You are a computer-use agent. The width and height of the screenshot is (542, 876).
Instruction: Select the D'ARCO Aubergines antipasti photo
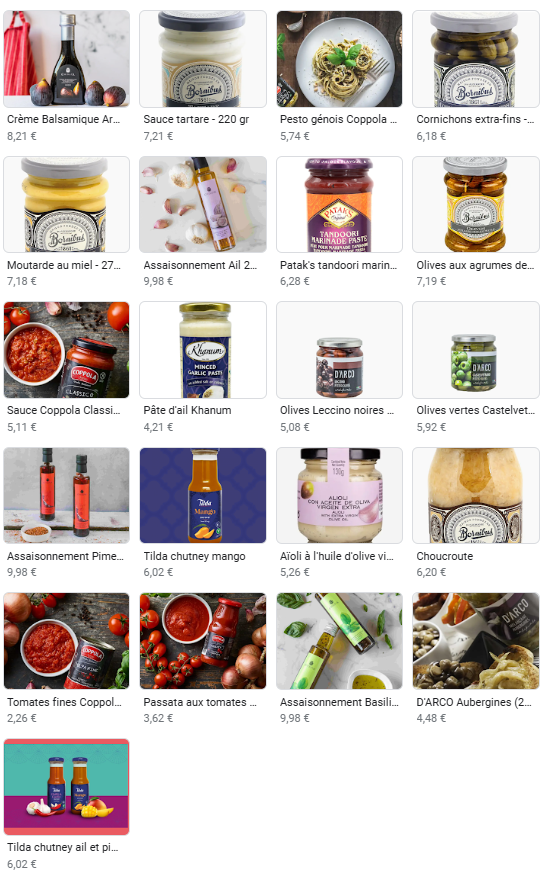tap(476, 641)
